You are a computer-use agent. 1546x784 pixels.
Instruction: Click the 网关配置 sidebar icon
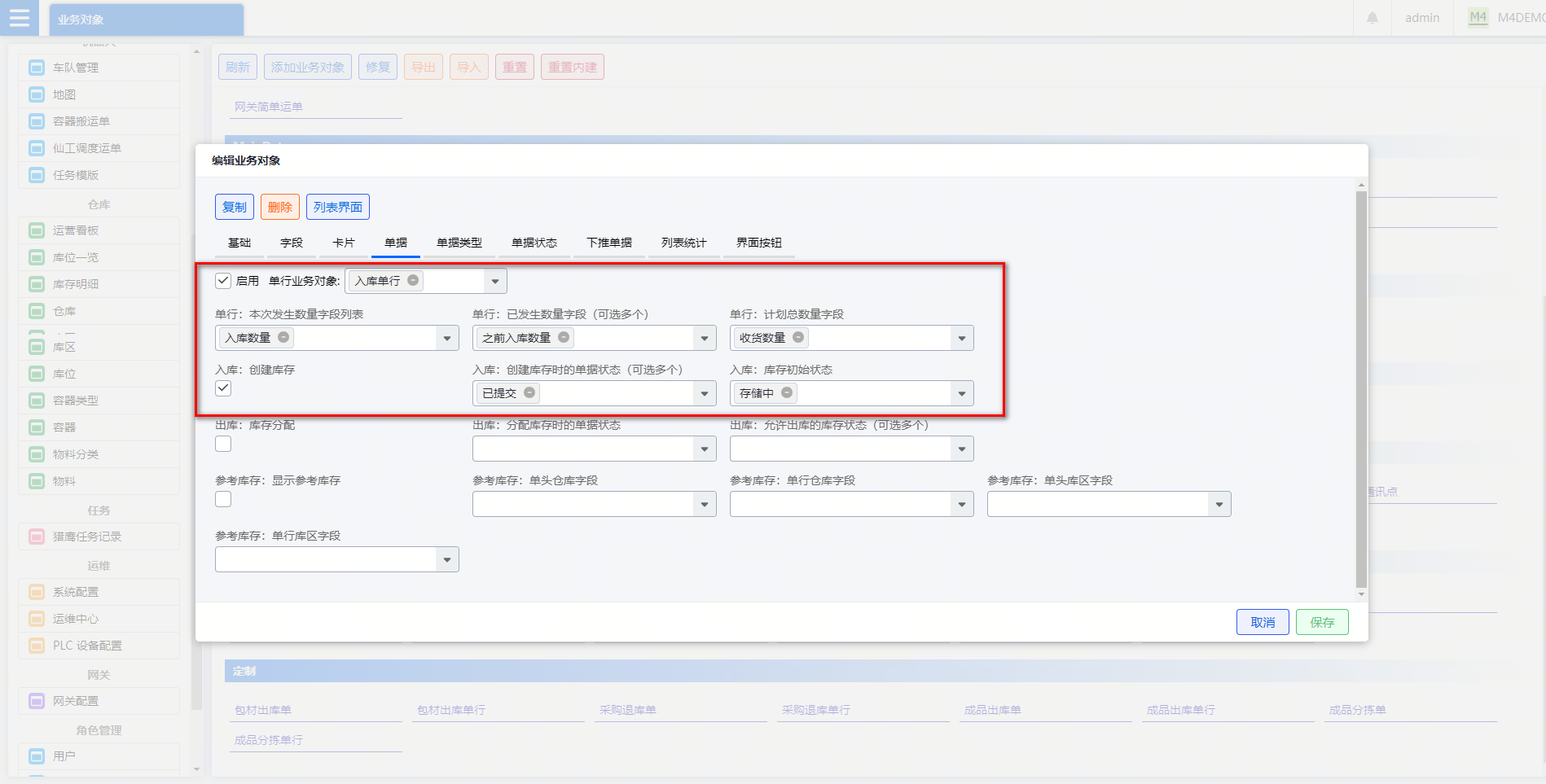37,701
